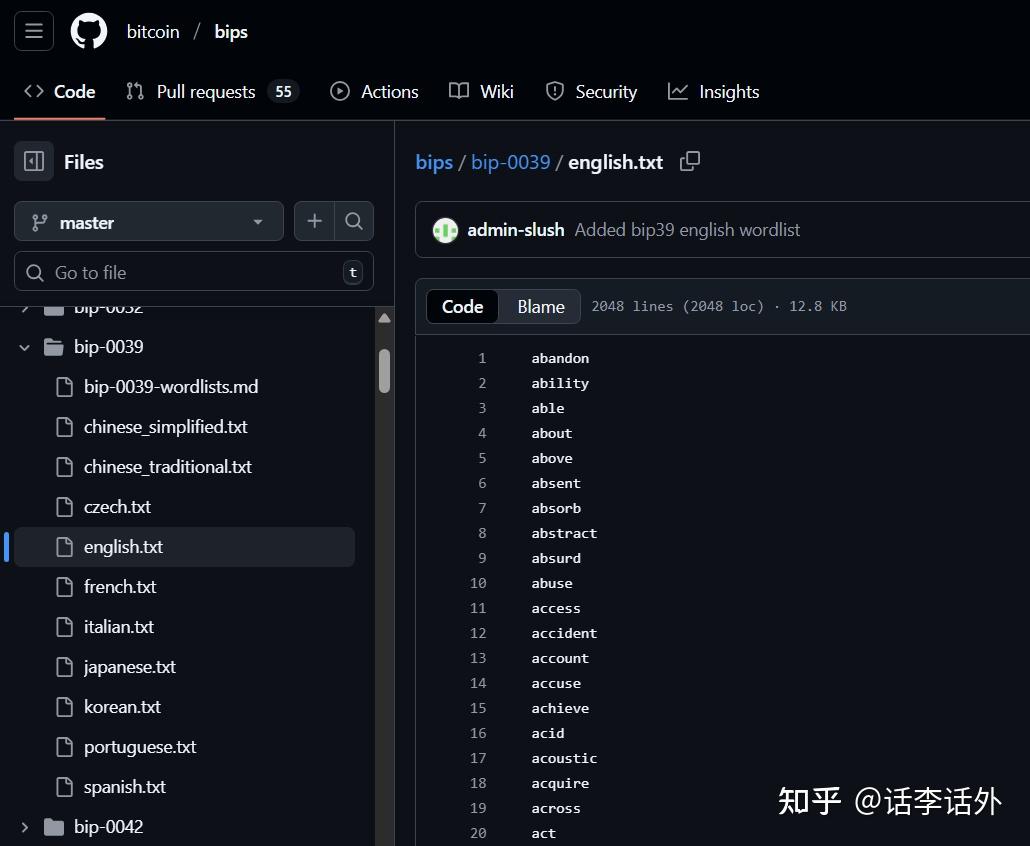Click the GitHub logo

(x=89, y=31)
